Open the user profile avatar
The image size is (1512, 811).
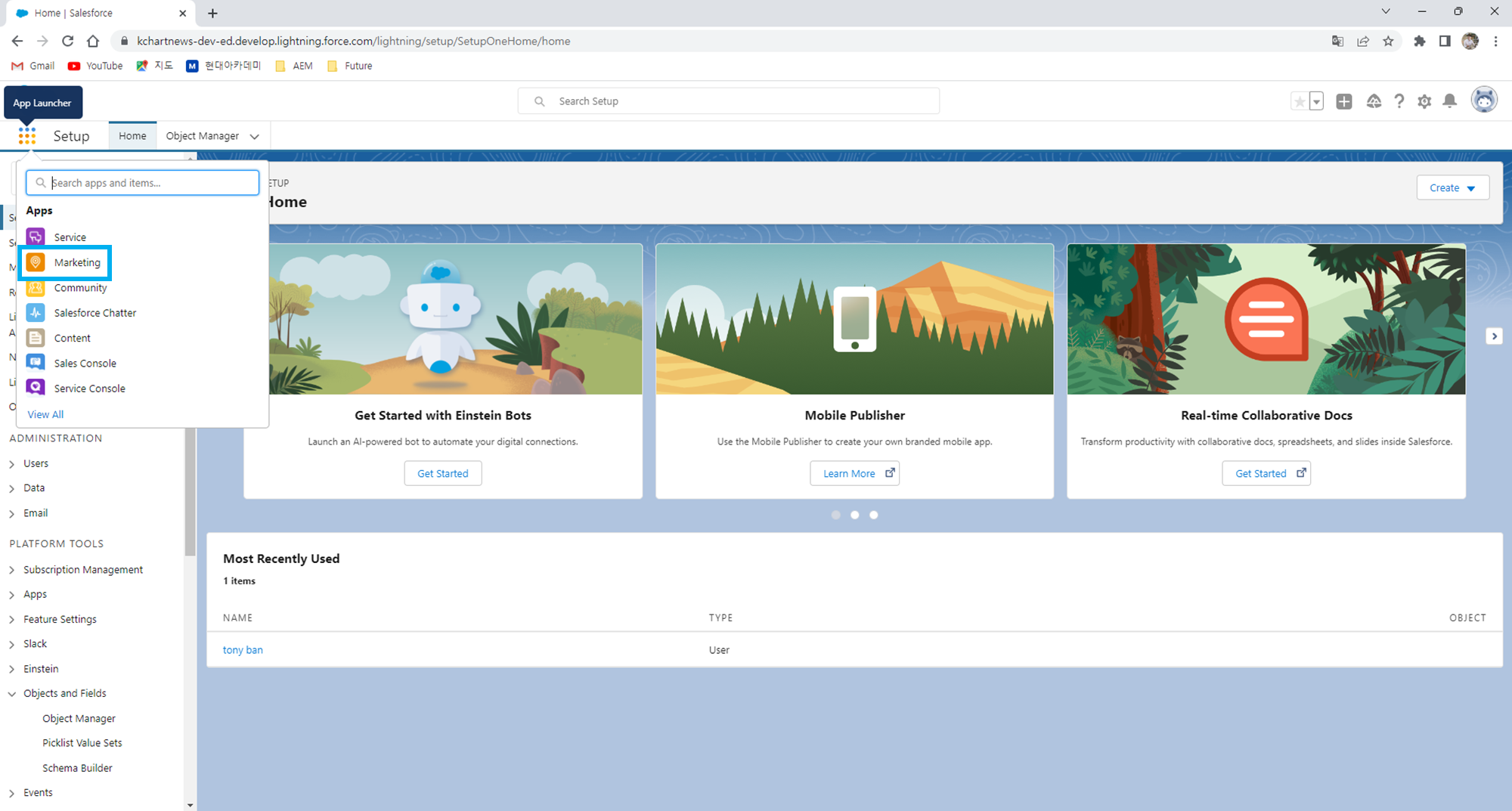[x=1484, y=100]
